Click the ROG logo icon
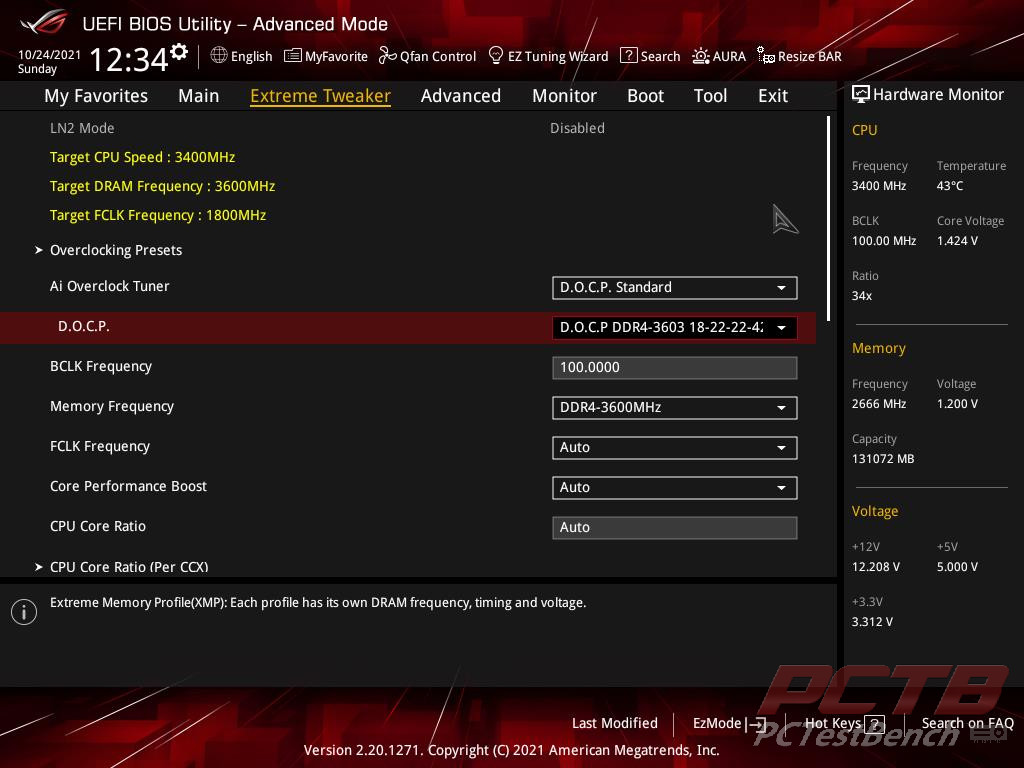The image size is (1024, 768). (x=44, y=22)
